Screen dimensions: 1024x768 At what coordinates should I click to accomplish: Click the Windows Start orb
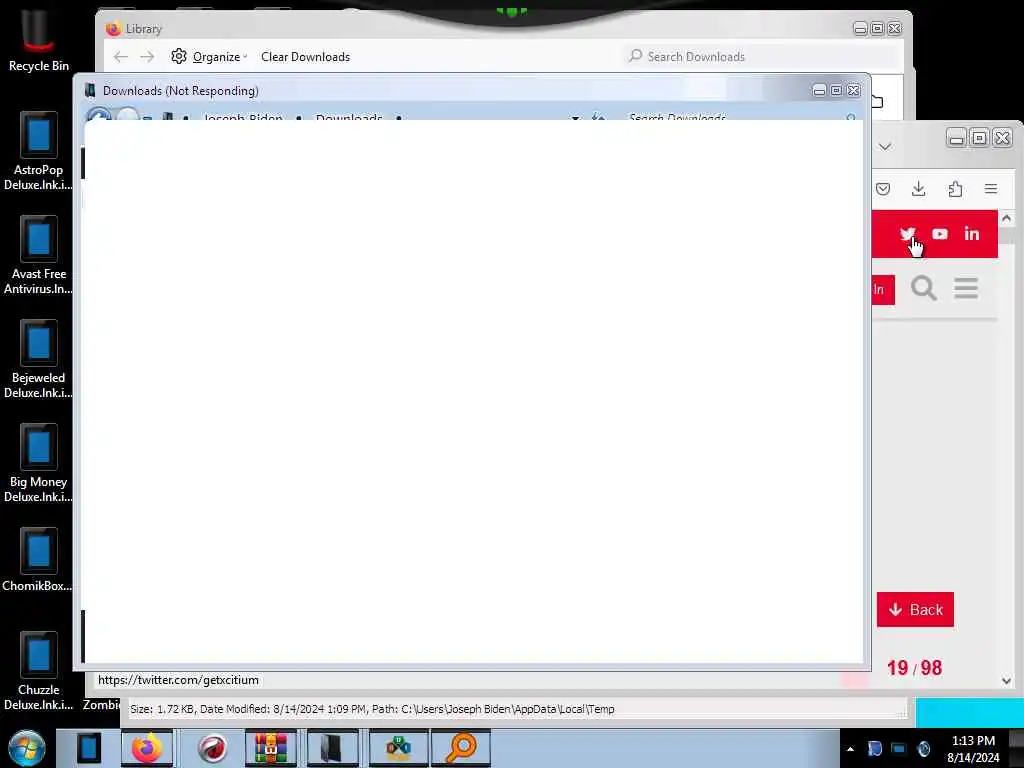coord(27,748)
